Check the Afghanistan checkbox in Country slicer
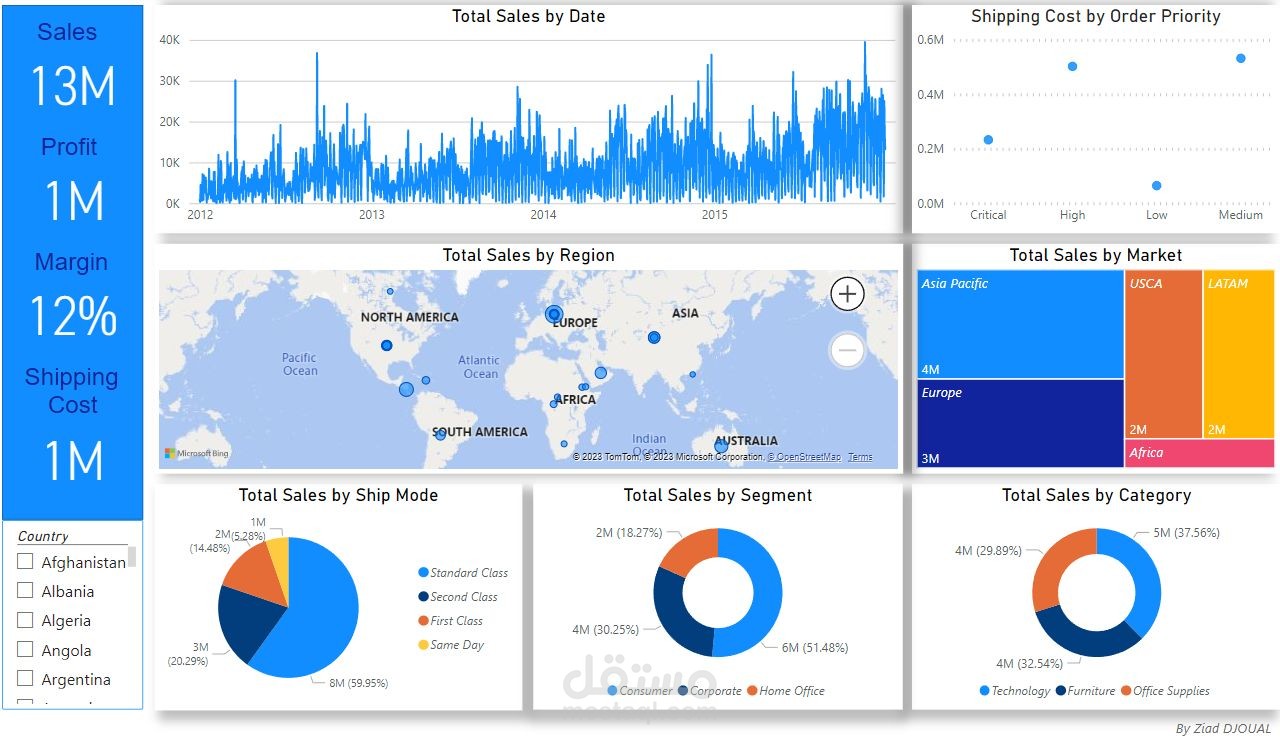Image resolution: width=1280 pixels, height=740 pixels. point(25,561)
